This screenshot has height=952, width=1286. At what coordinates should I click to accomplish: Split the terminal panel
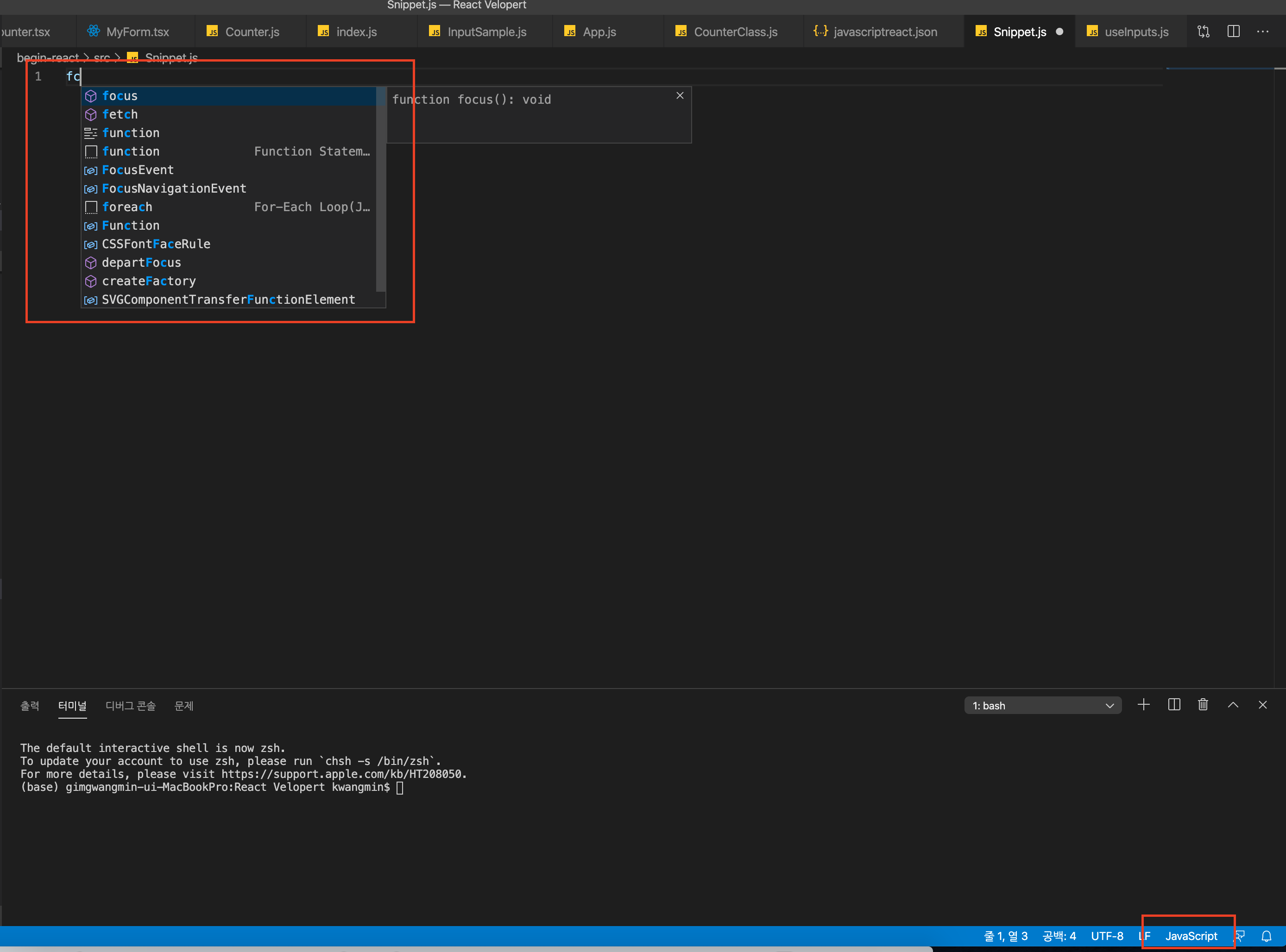tap(1173, 705)
